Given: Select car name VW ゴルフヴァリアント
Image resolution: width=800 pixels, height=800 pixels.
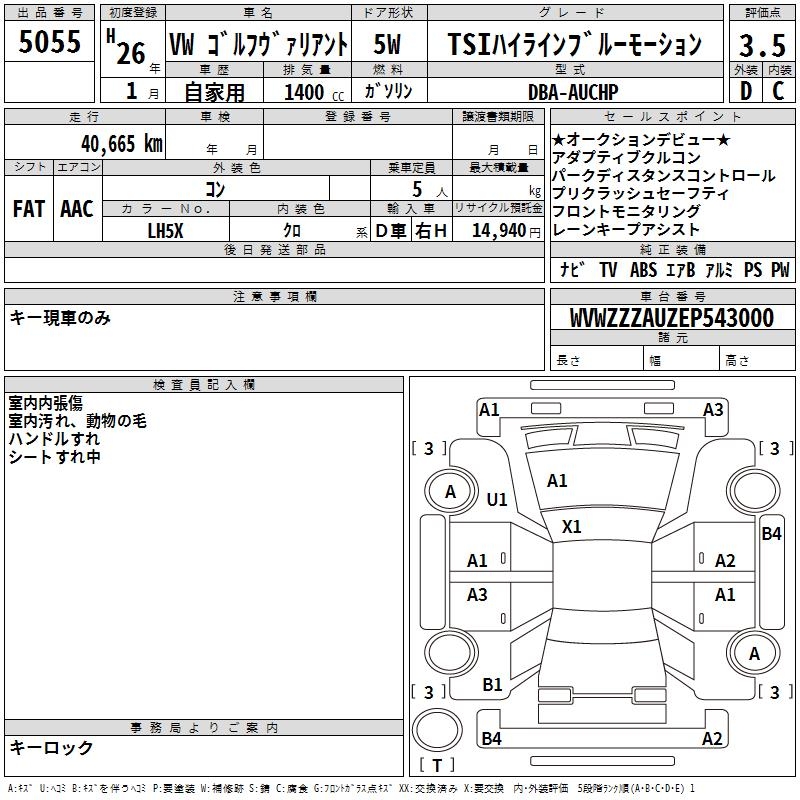Looking at the screenshot, I should [258, 45].
